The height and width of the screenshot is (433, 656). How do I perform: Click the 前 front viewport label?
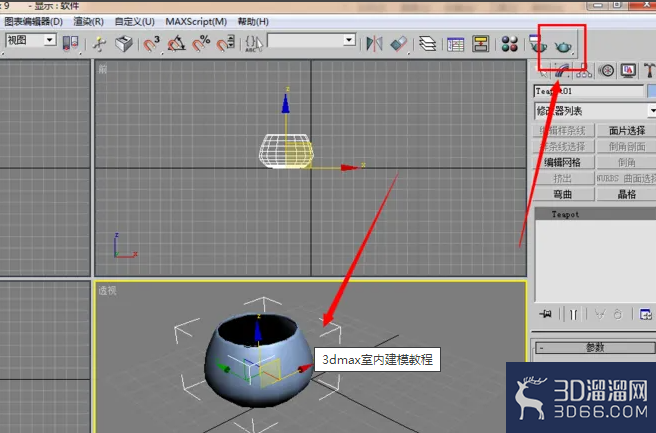[x=102, y=69]
